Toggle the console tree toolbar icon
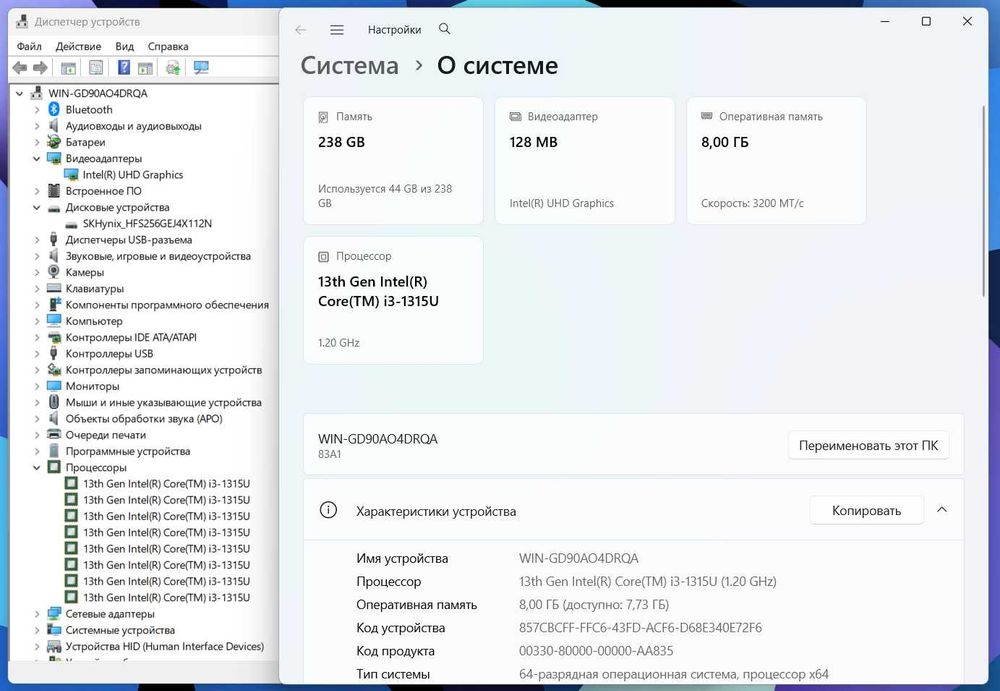1000x691 pixels. point(68,68)
